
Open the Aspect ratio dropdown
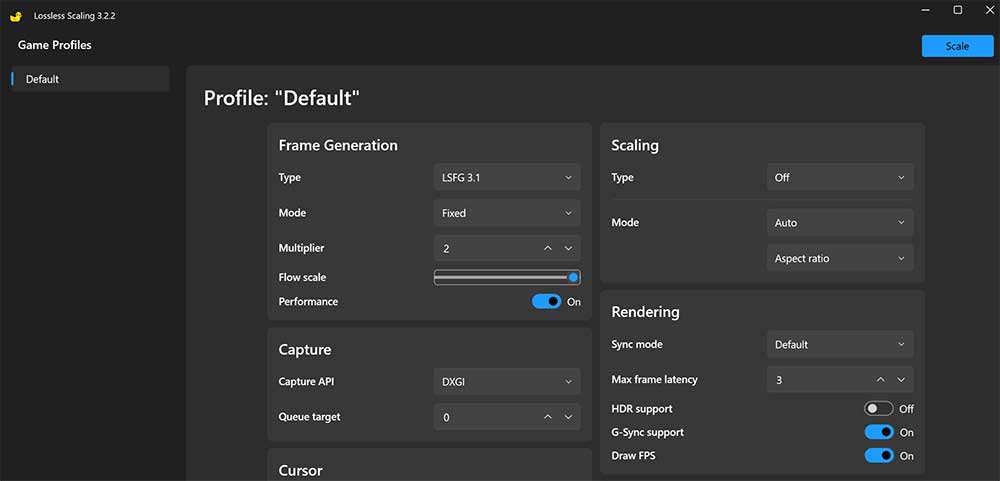coord(840,259)
